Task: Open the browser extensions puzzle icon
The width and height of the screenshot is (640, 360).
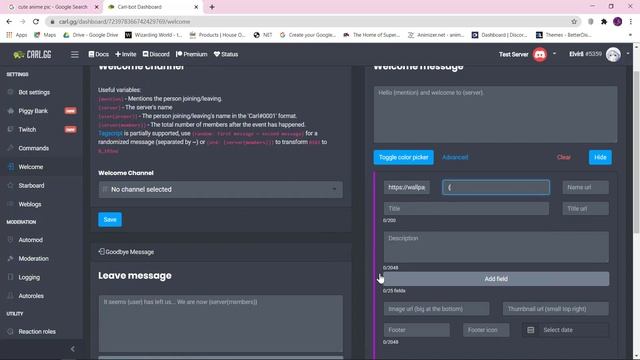Action: click(604, 22)
